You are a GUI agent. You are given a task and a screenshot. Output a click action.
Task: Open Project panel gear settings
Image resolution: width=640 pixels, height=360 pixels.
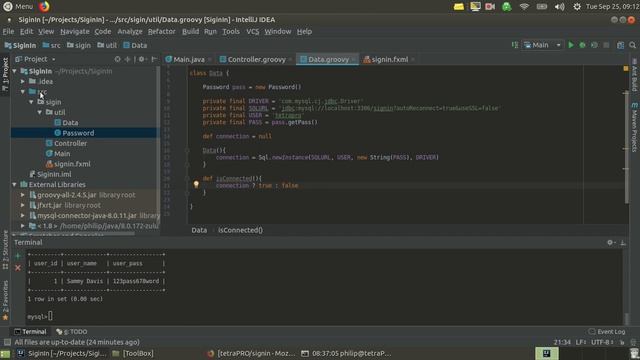[x=142, y=59]
